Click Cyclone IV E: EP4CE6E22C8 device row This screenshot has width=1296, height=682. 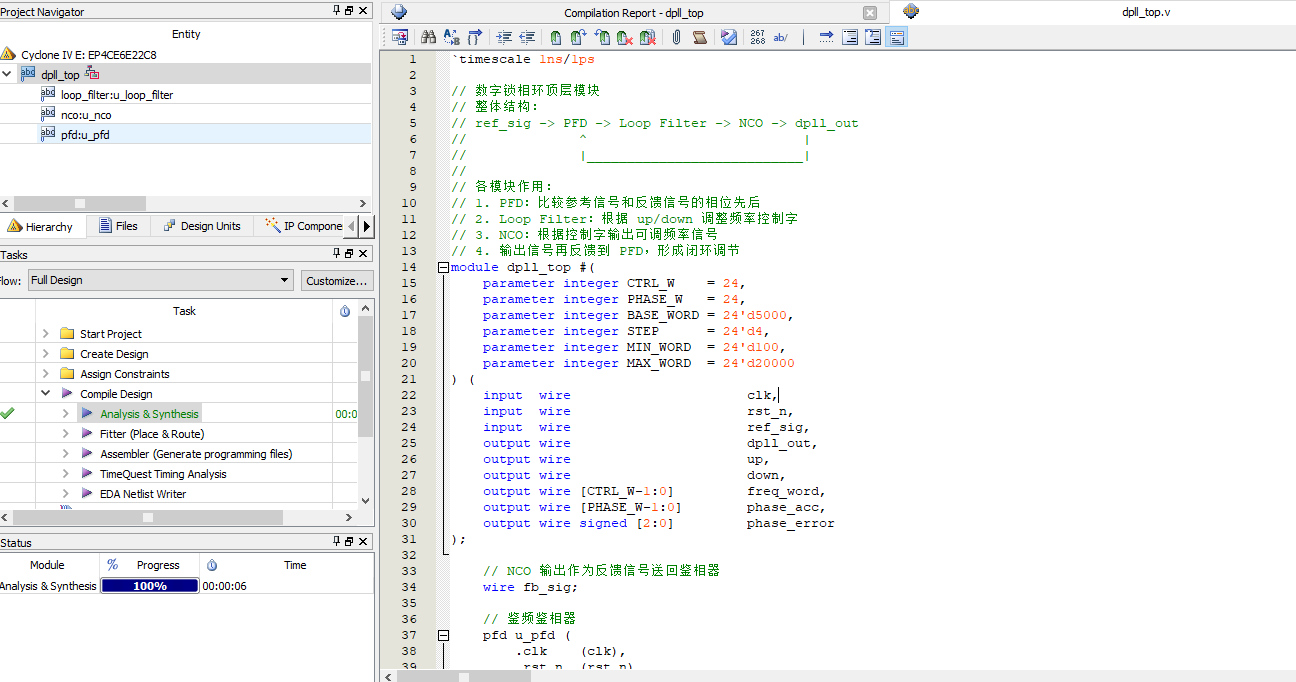click(88, 55)
